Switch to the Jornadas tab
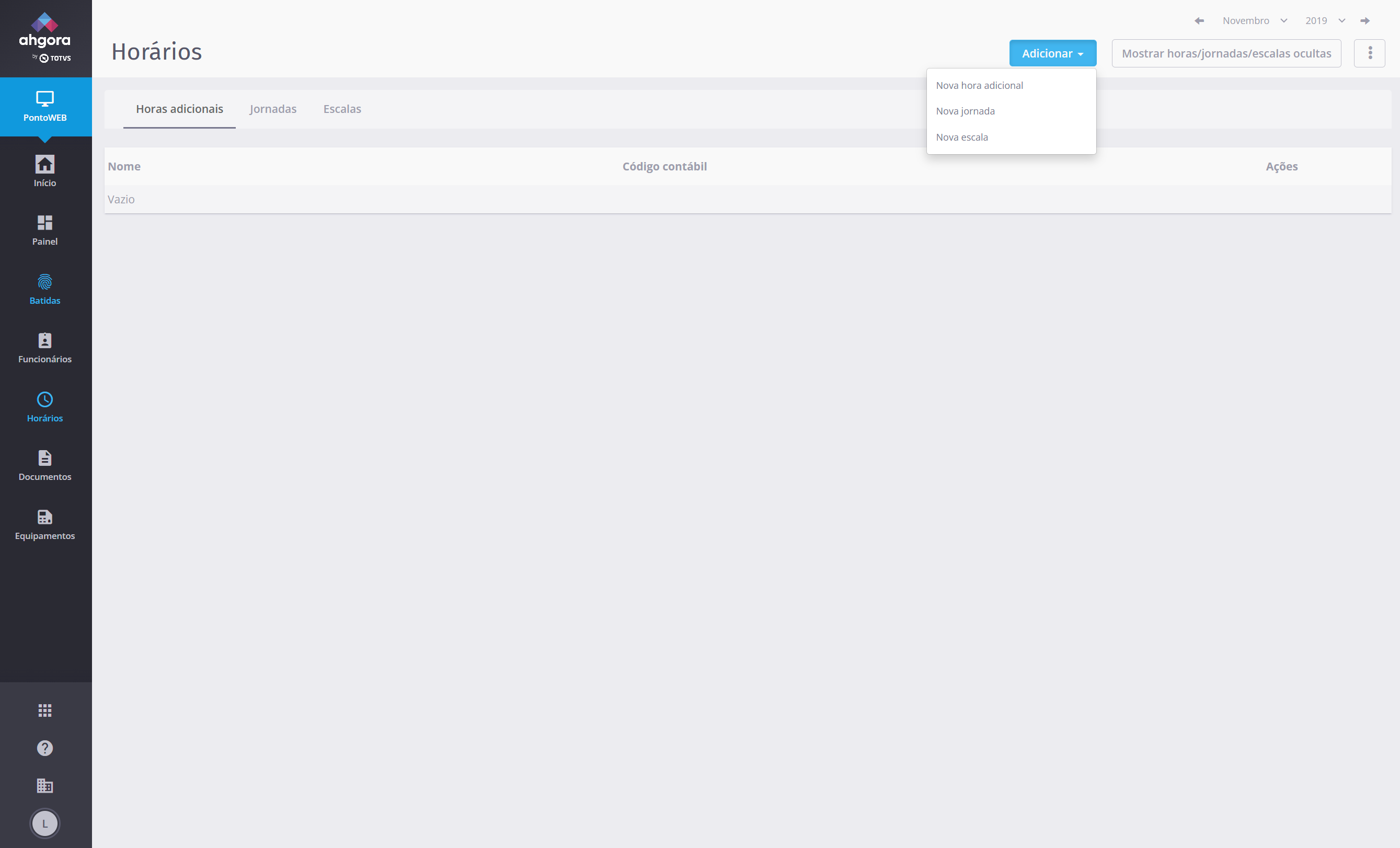This screenshot has width=1400, height=848. pyautogui.click(x=273, y=109)
